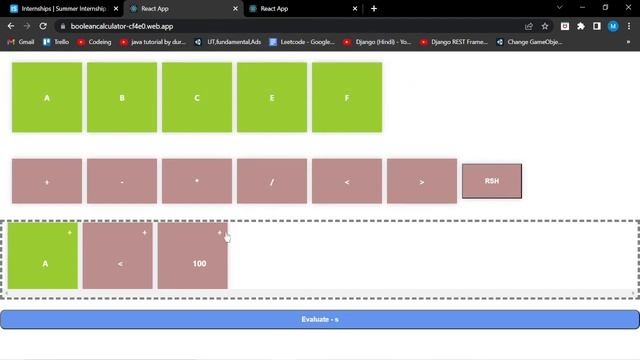Open the Extensions puzzle icon
The height and width of the screenshot is (360, 640).
point(581,26)
